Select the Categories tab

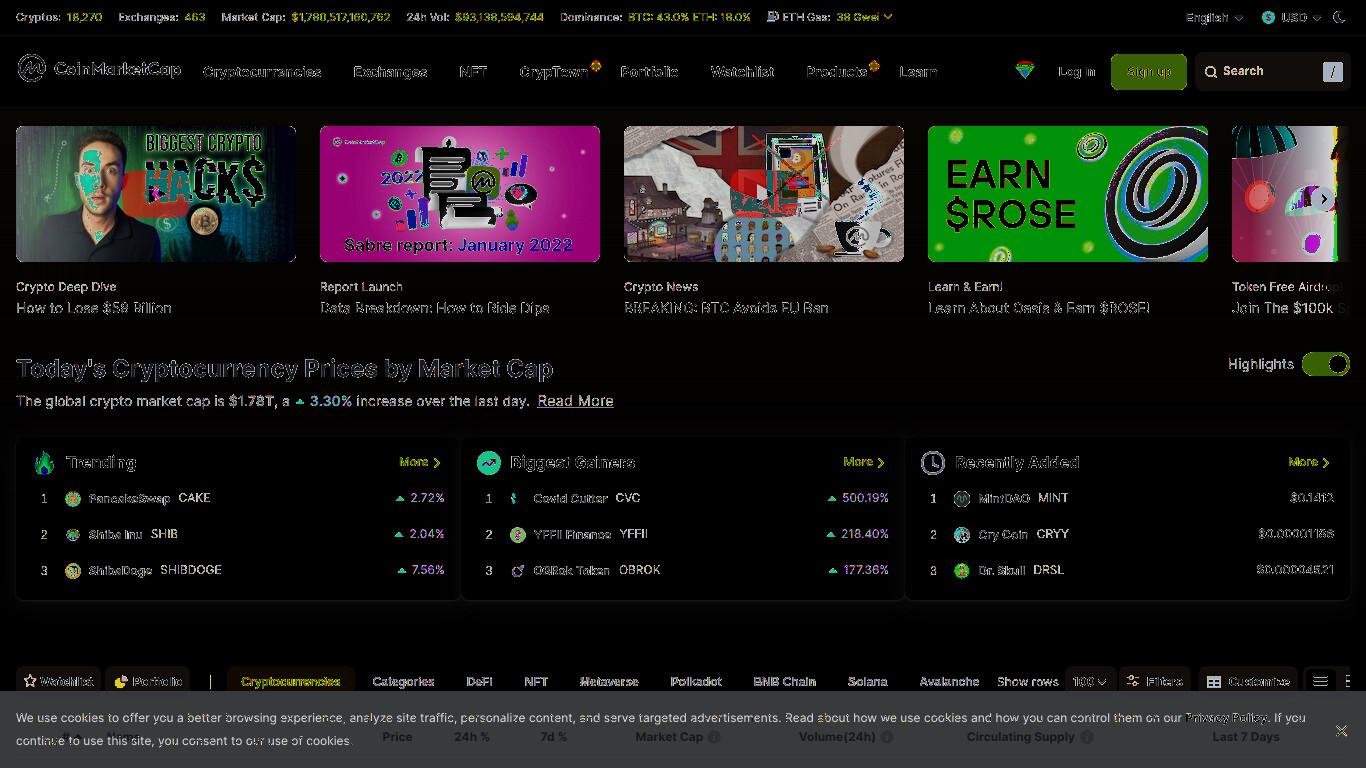click(x=403, y=681)
